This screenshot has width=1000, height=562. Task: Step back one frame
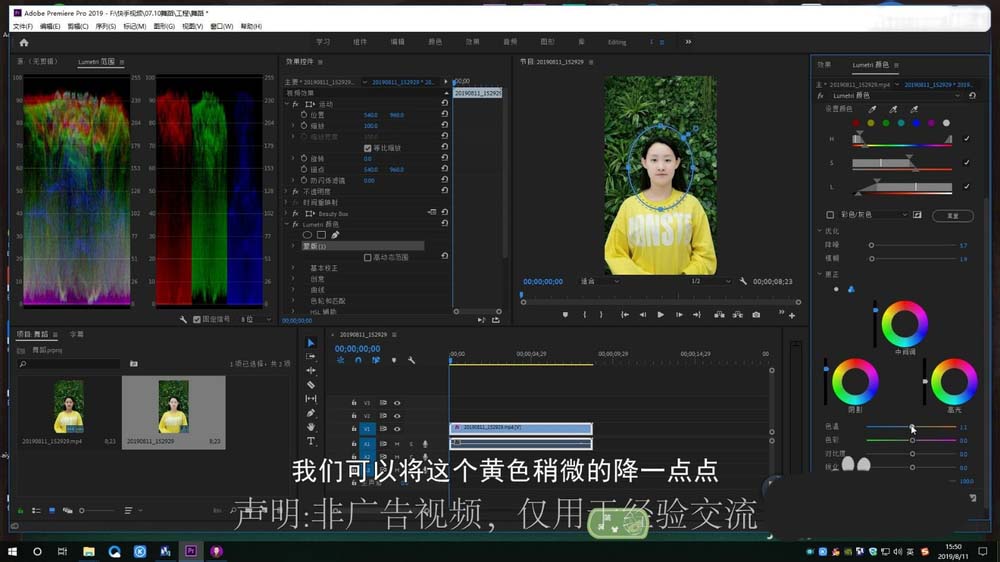tap(643, 314)
